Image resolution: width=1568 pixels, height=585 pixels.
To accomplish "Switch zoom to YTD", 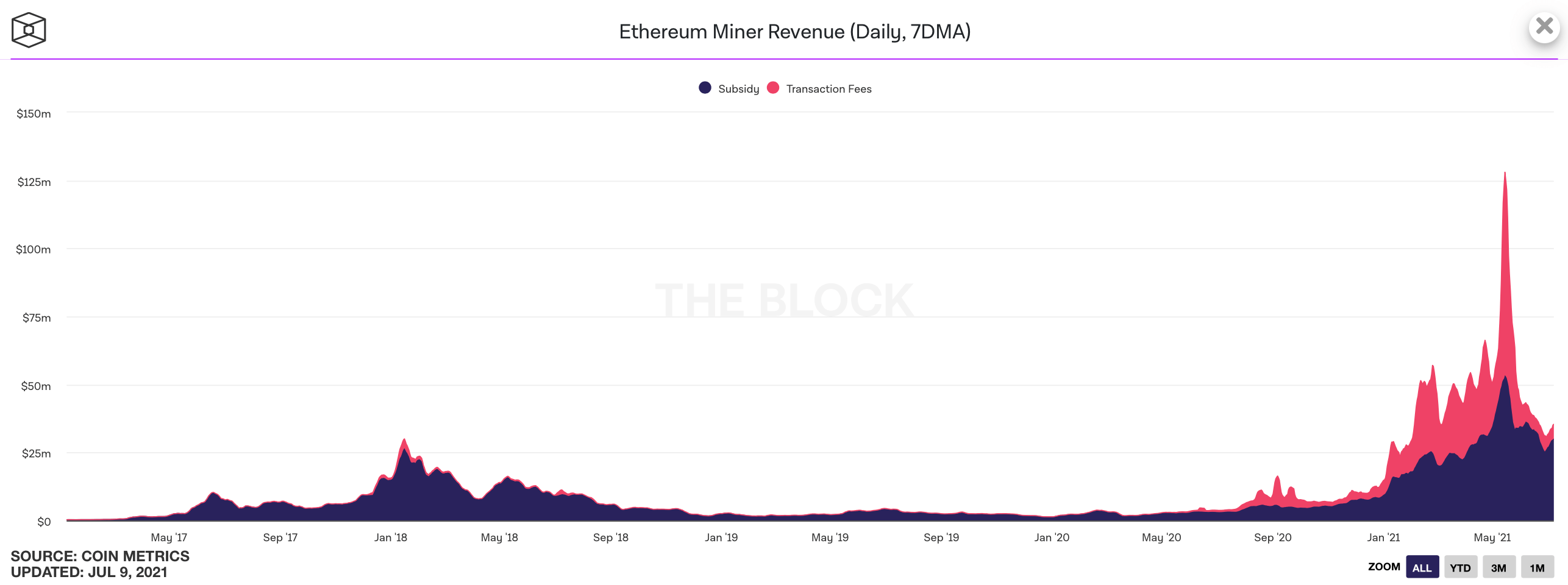I will coord(1460,567).
